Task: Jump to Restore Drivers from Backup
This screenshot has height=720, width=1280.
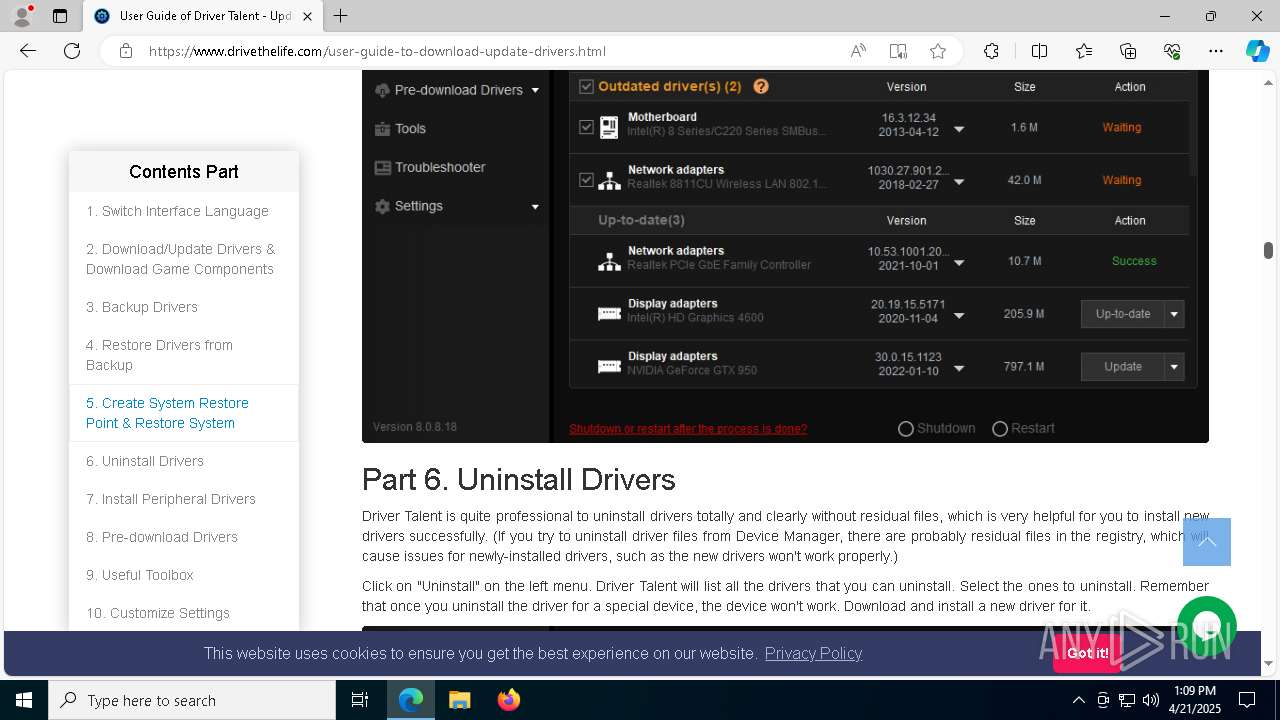Action: (159, 355)
